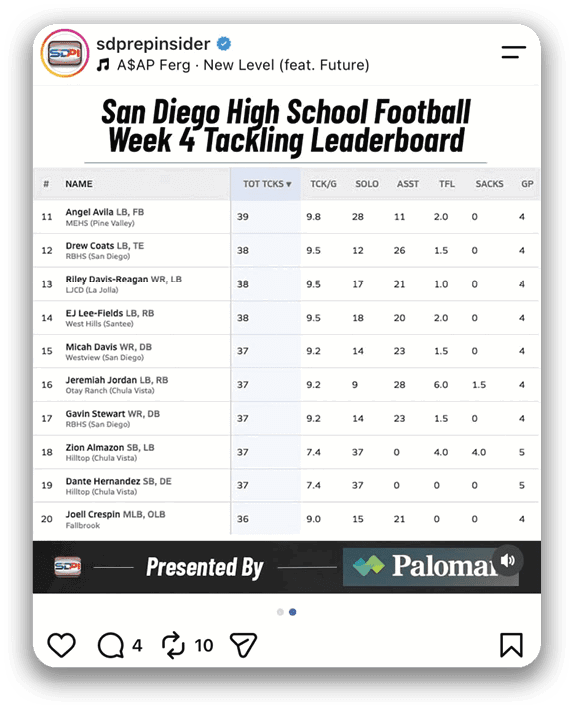Click the SACKS column header
This screenshot has height=709, width=574.
click(489, 184)
